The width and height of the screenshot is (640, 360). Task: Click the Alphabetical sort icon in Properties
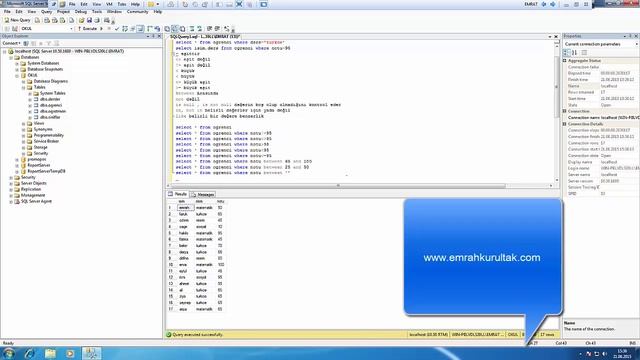[x=574, y=53]
